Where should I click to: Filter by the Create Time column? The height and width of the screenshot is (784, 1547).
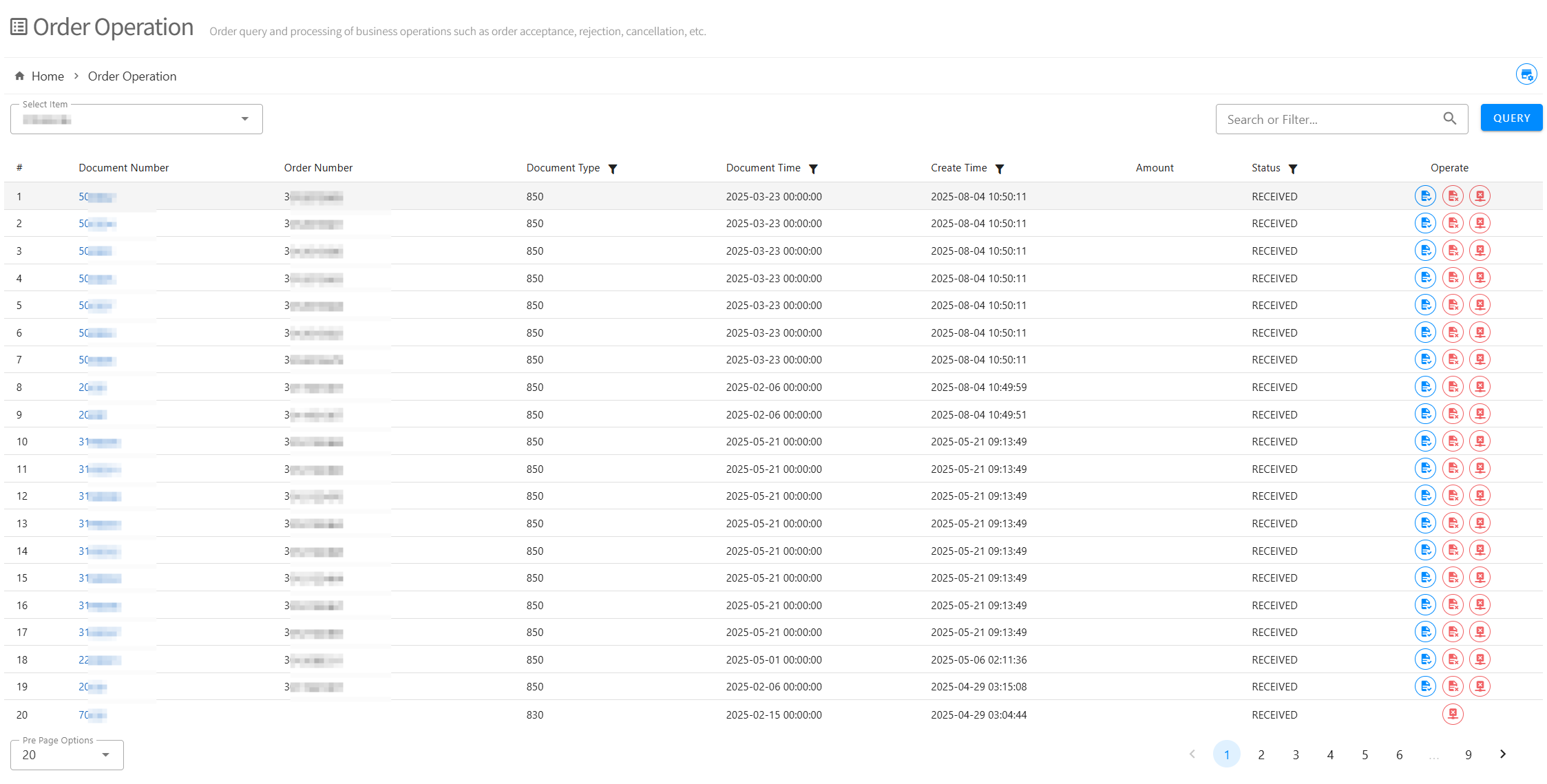pos(1000,169)
